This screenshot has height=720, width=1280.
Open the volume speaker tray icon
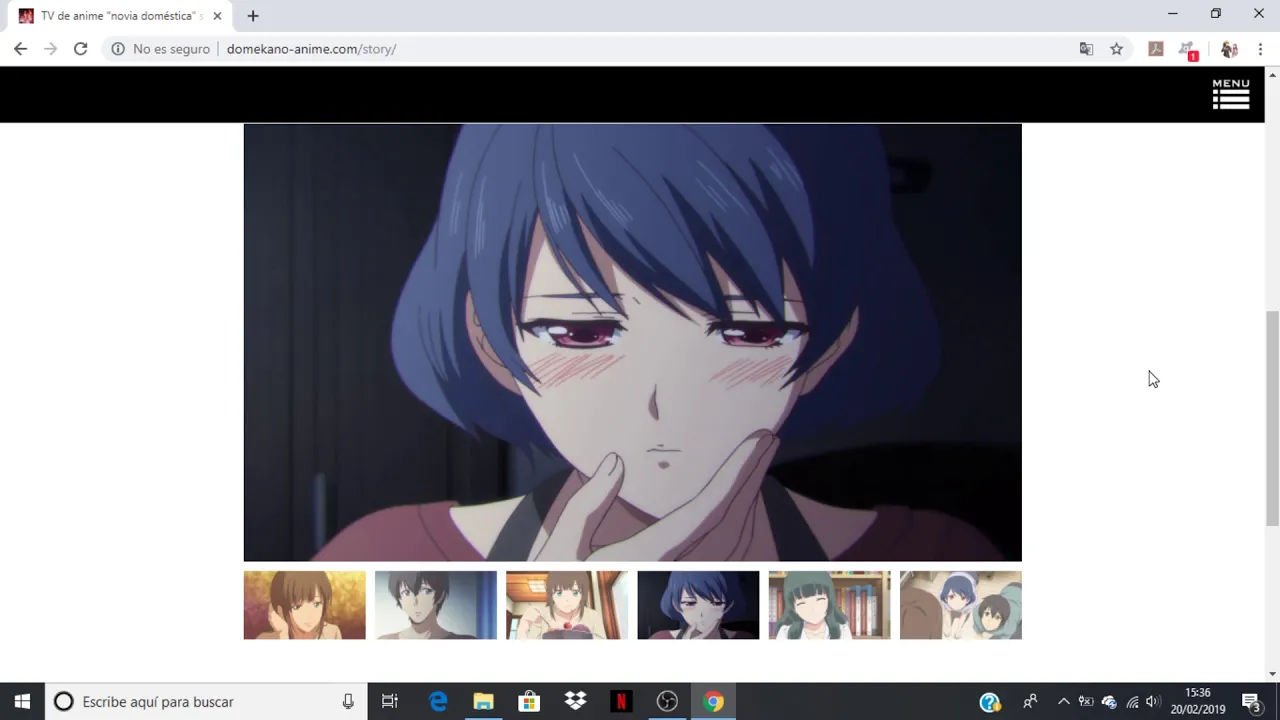click(1153, 701)
